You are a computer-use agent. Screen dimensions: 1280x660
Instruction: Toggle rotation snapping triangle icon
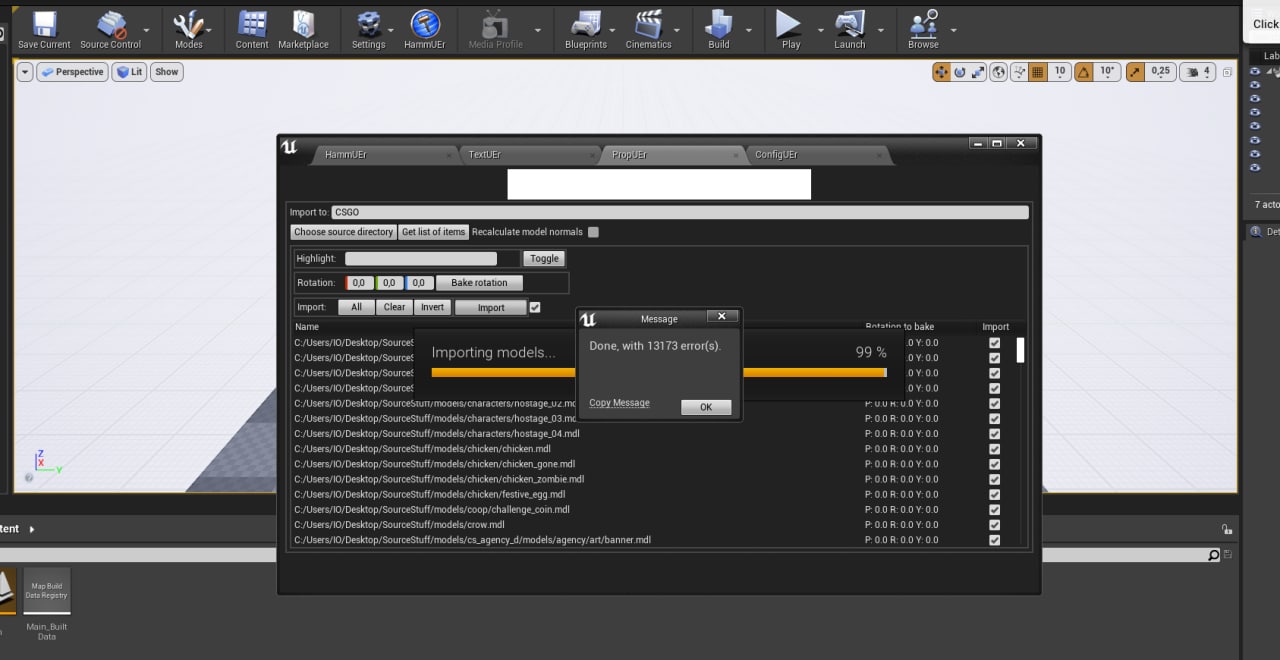pos(1084,72)
